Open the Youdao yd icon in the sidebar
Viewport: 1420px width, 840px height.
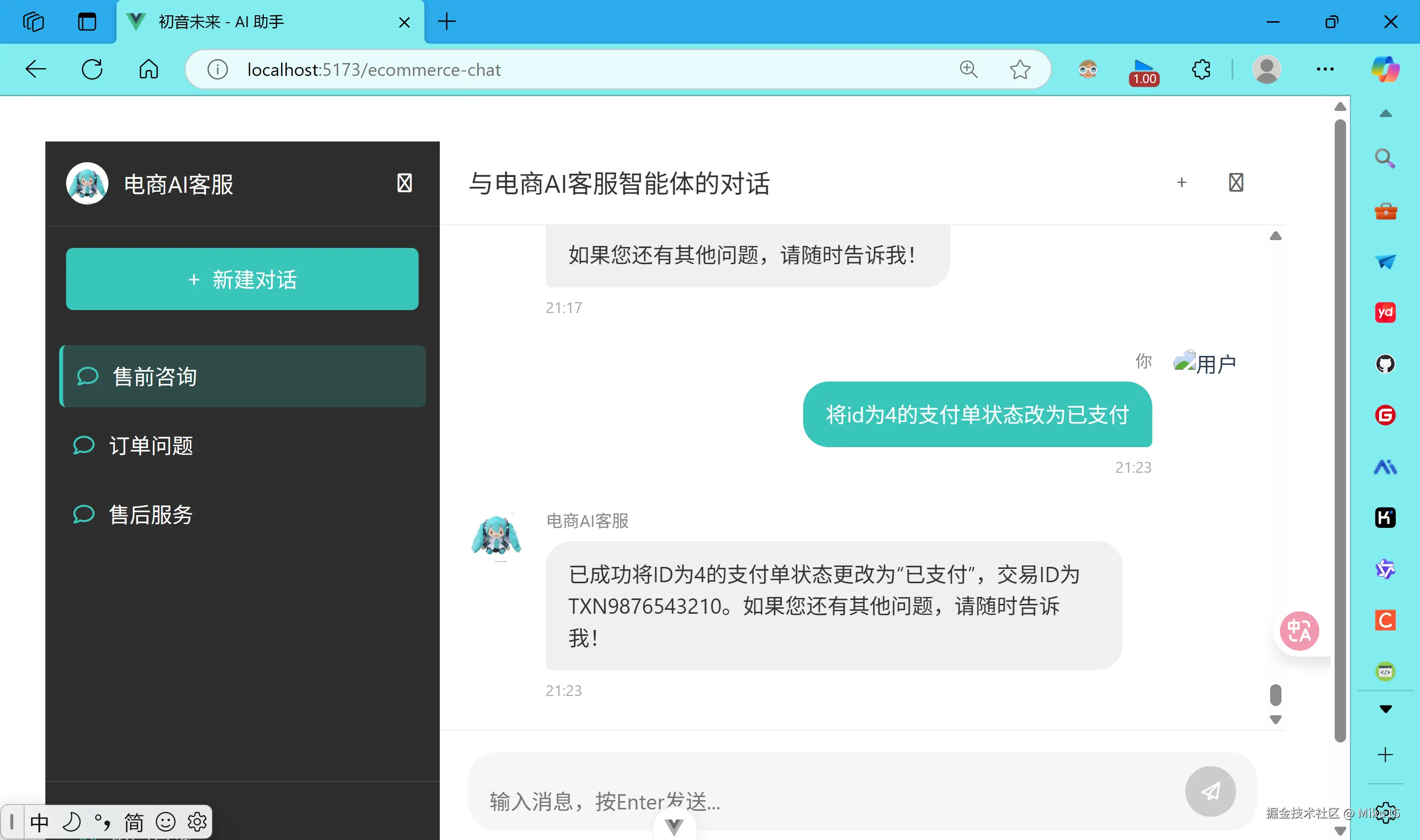point(1385,312)
